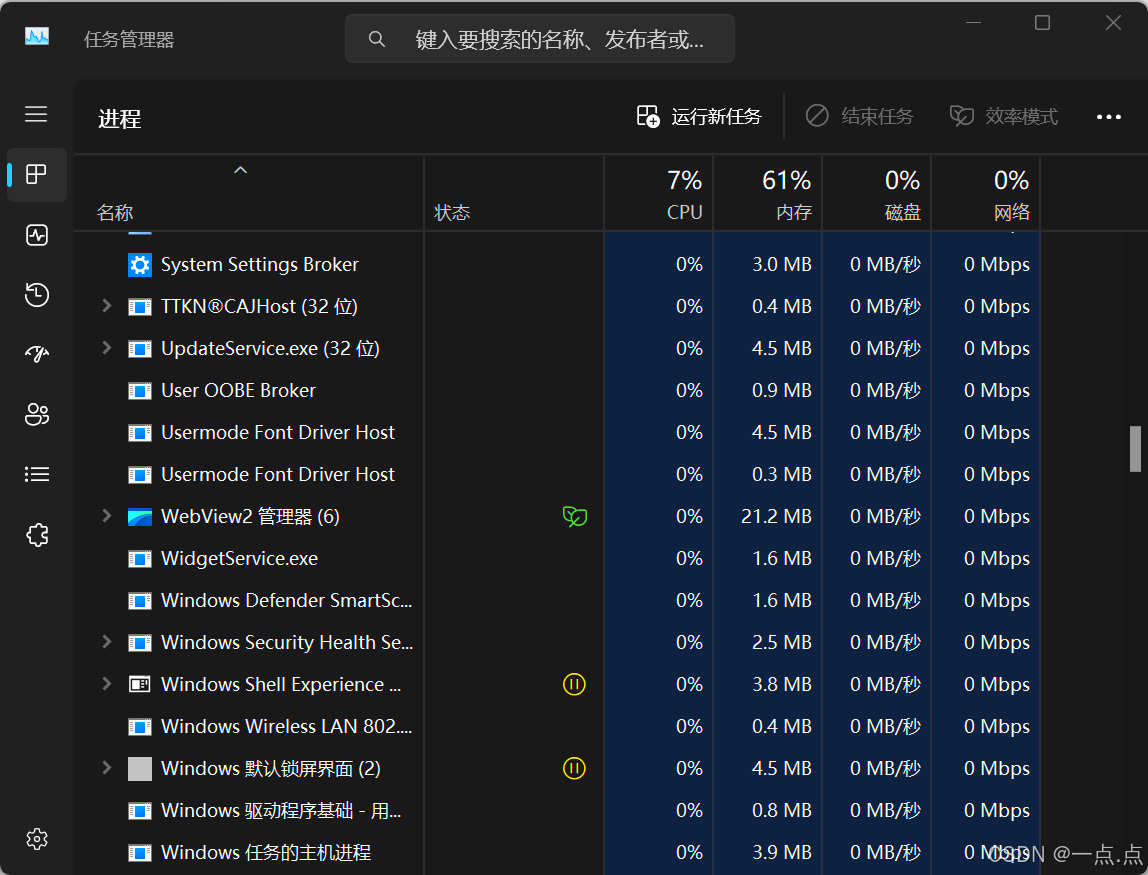
Task: Select the System Settings Broker row
Action: tap(557, 264)
